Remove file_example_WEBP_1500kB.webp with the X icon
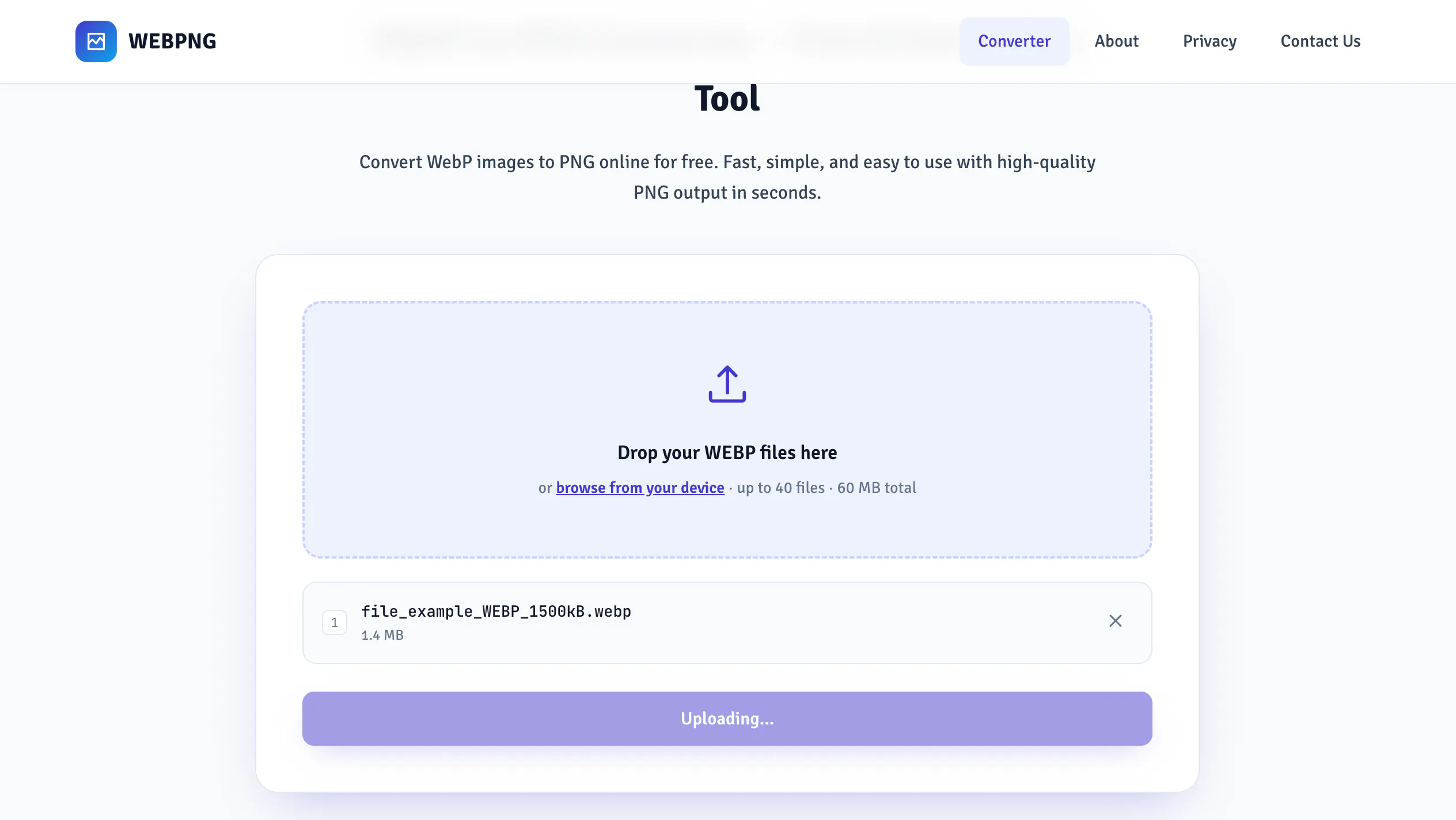Image resolution: width=1456 pixels, height=820 pixels. pyautogui.click(x=1116, y=621)
